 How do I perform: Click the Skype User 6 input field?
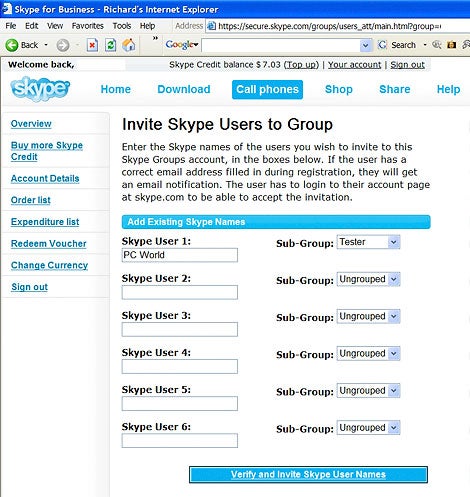pos(180,441)
